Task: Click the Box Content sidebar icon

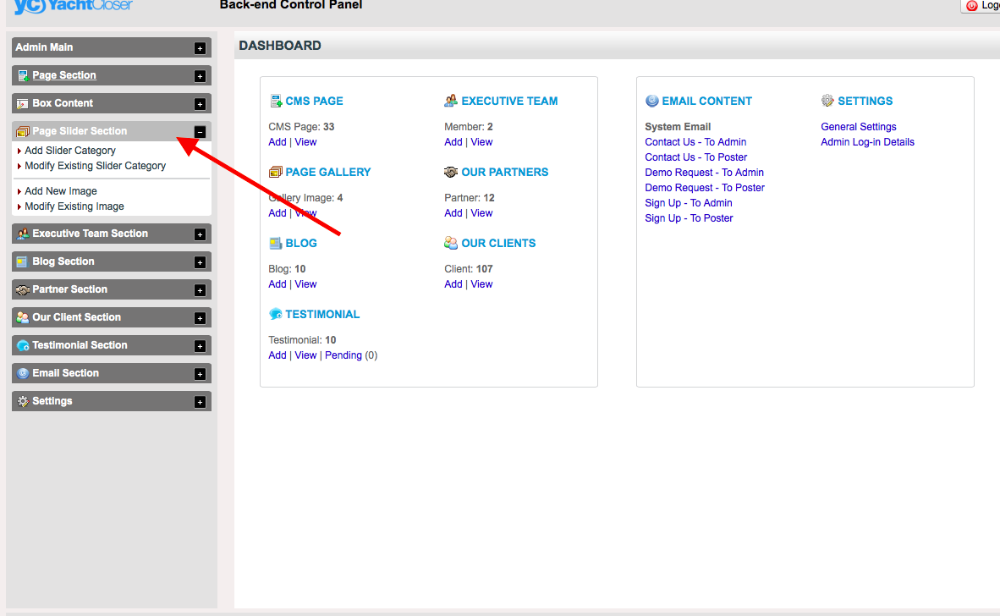Action: tap(23, 103)
